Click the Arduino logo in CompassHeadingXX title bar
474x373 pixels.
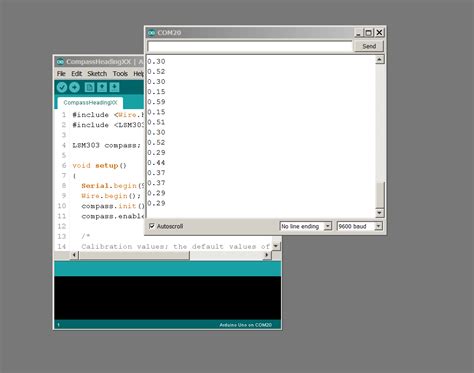(x=60, y=62)
